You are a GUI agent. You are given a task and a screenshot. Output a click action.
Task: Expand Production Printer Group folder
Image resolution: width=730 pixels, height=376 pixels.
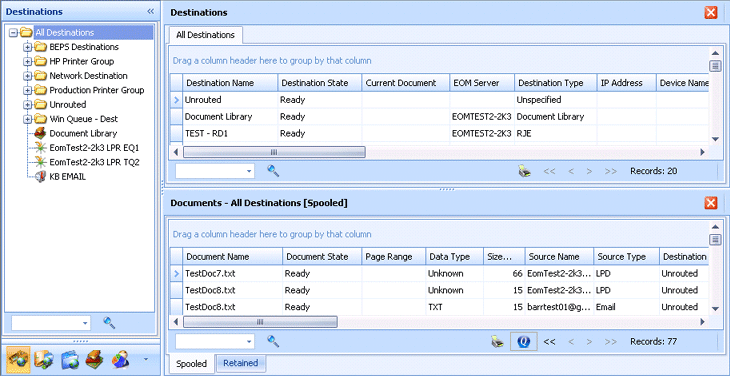coord(27,90)
